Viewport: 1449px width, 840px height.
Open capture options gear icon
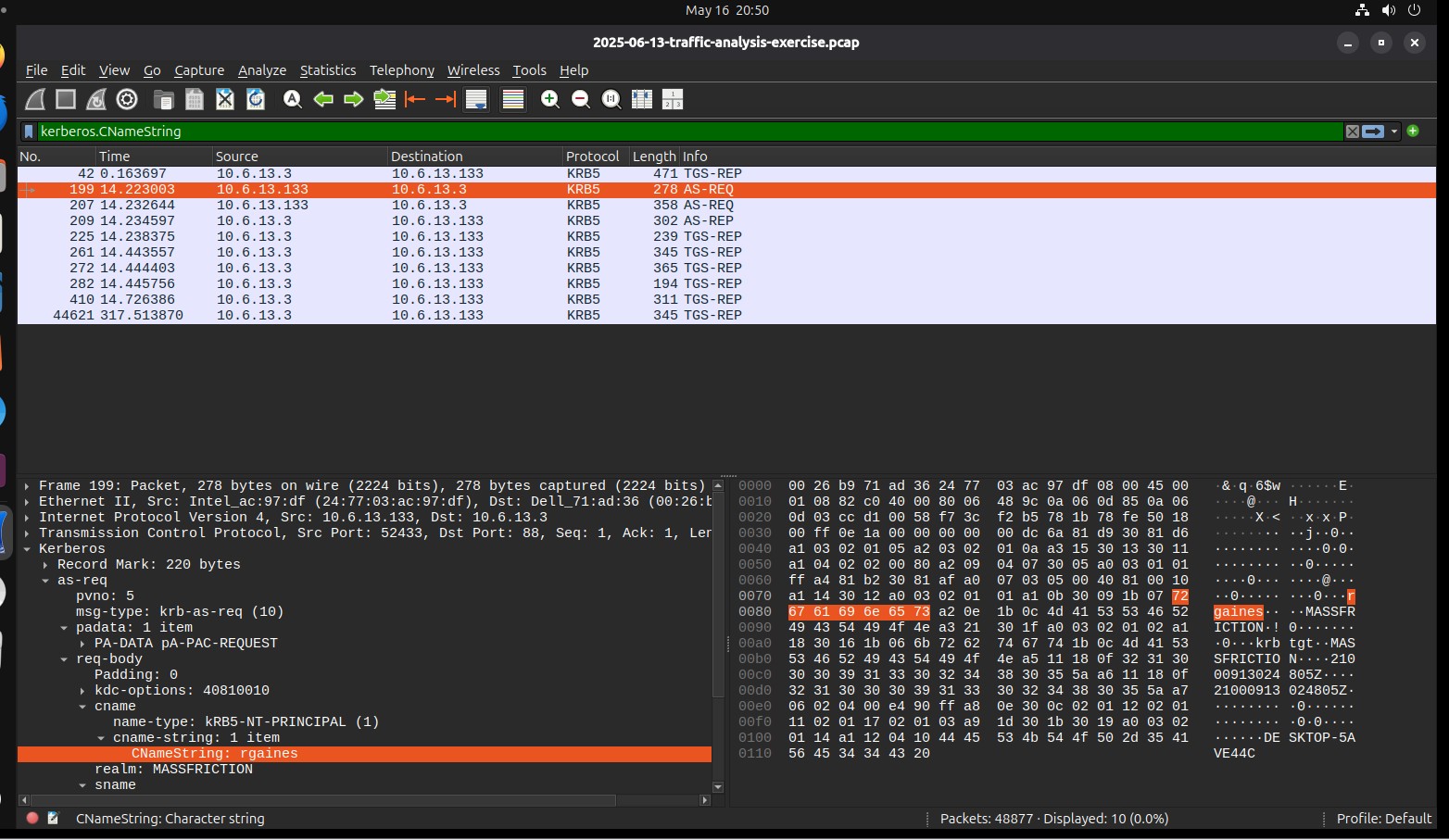[x=127, y=99]
